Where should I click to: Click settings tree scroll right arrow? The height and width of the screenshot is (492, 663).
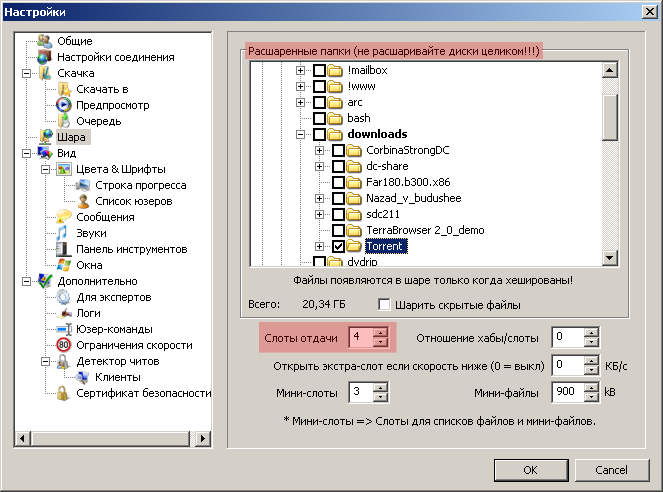coord(203,438)
